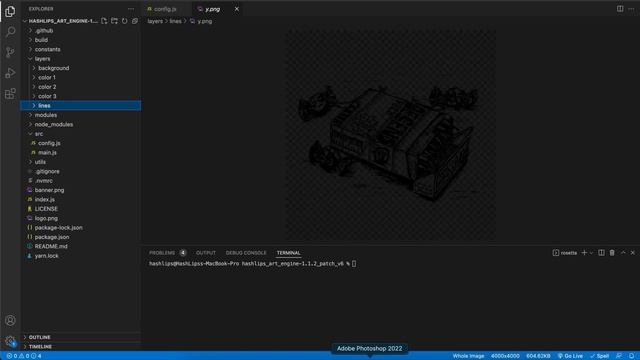
Task: Open the terminal launch profile dropdown
Action: pos(591,253)
